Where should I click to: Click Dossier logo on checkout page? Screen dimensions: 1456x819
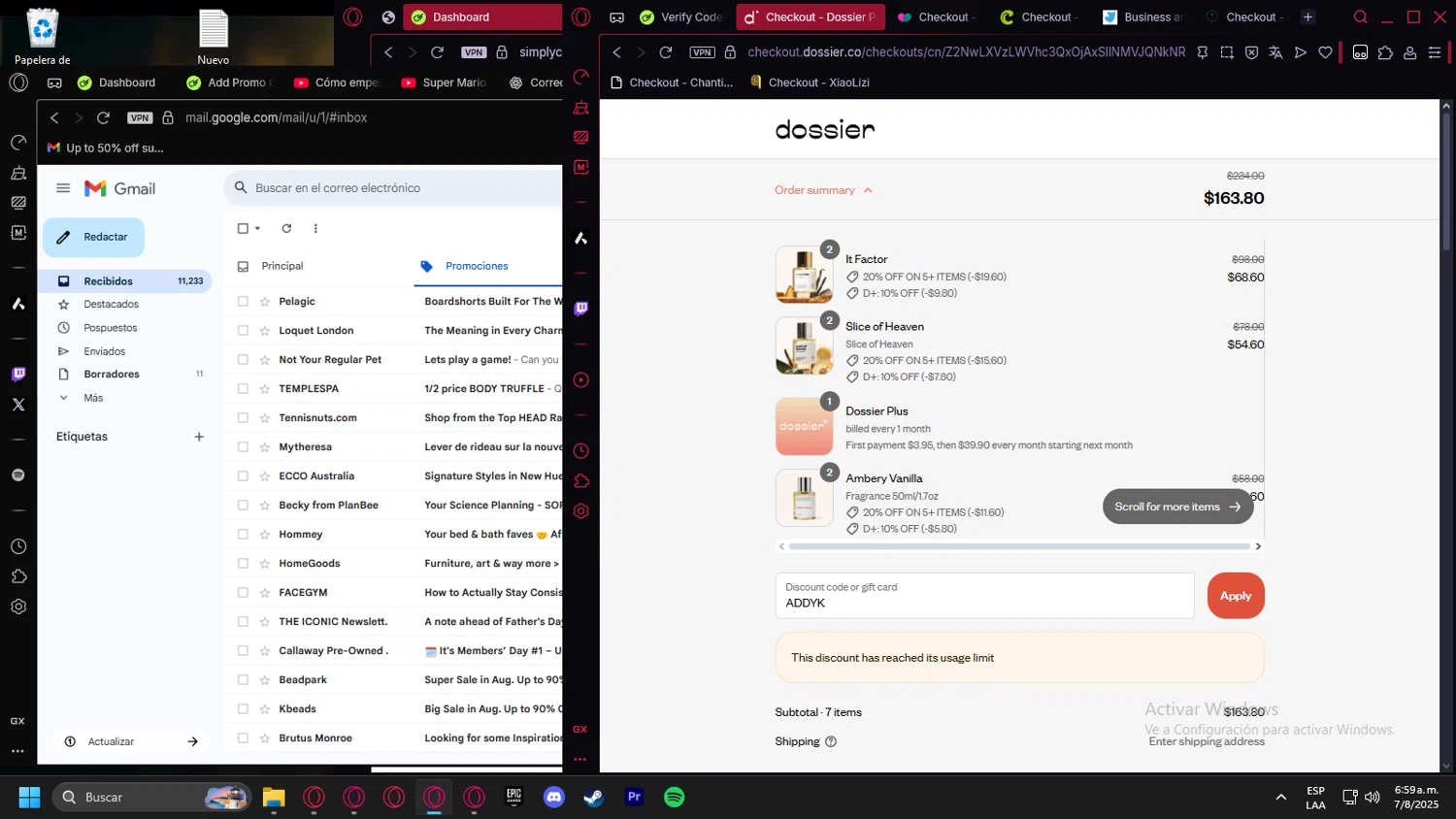coord(825,129)
